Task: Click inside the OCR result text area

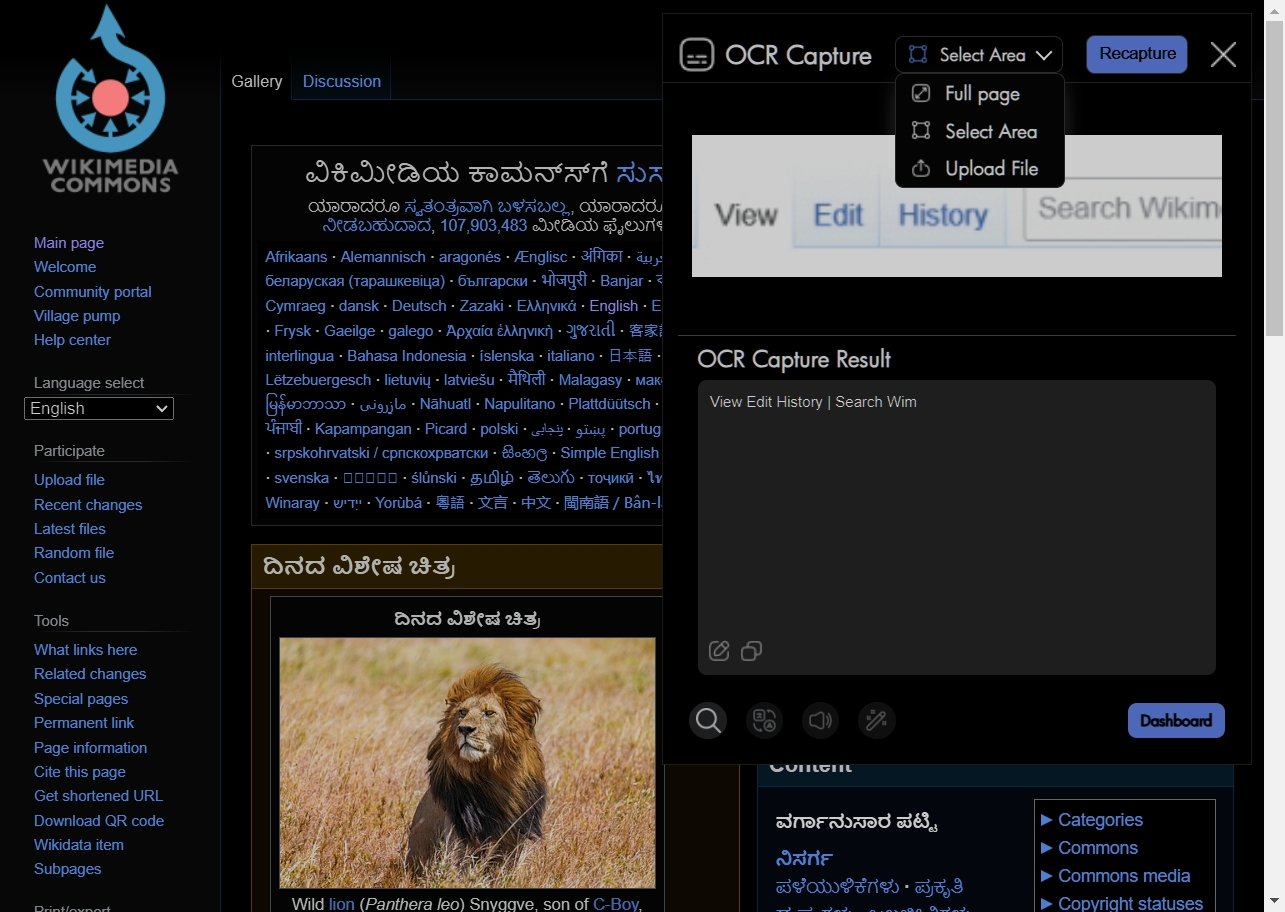Action: [x=957, y=527]
